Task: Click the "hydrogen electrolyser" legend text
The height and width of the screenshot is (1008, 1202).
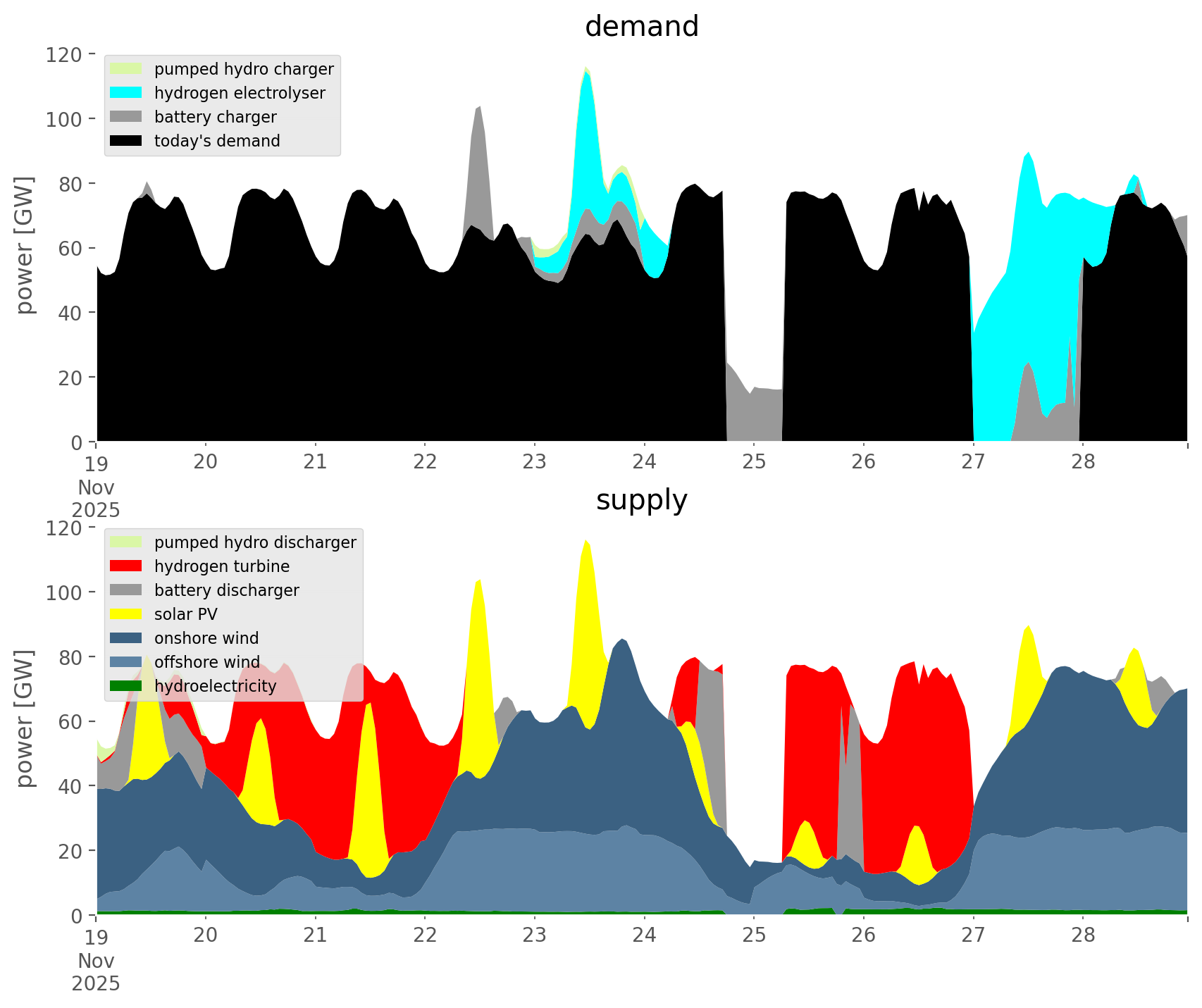Action: click(240, 93)
